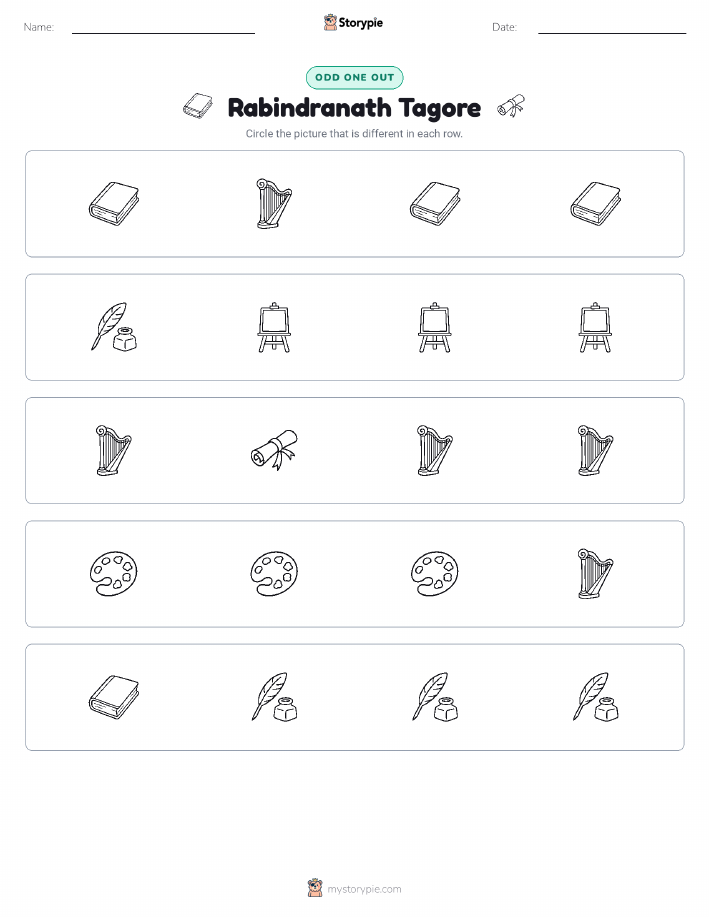
Task: Click the Date line field
Action: (612, 27)
